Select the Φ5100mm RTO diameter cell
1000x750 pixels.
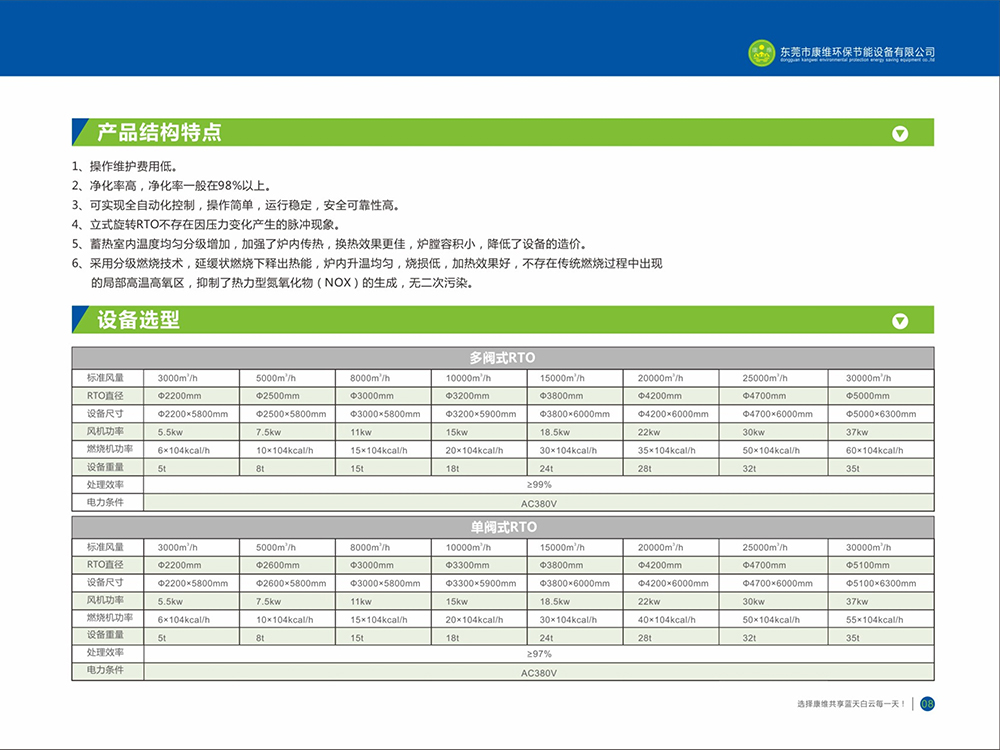(866, 565)
